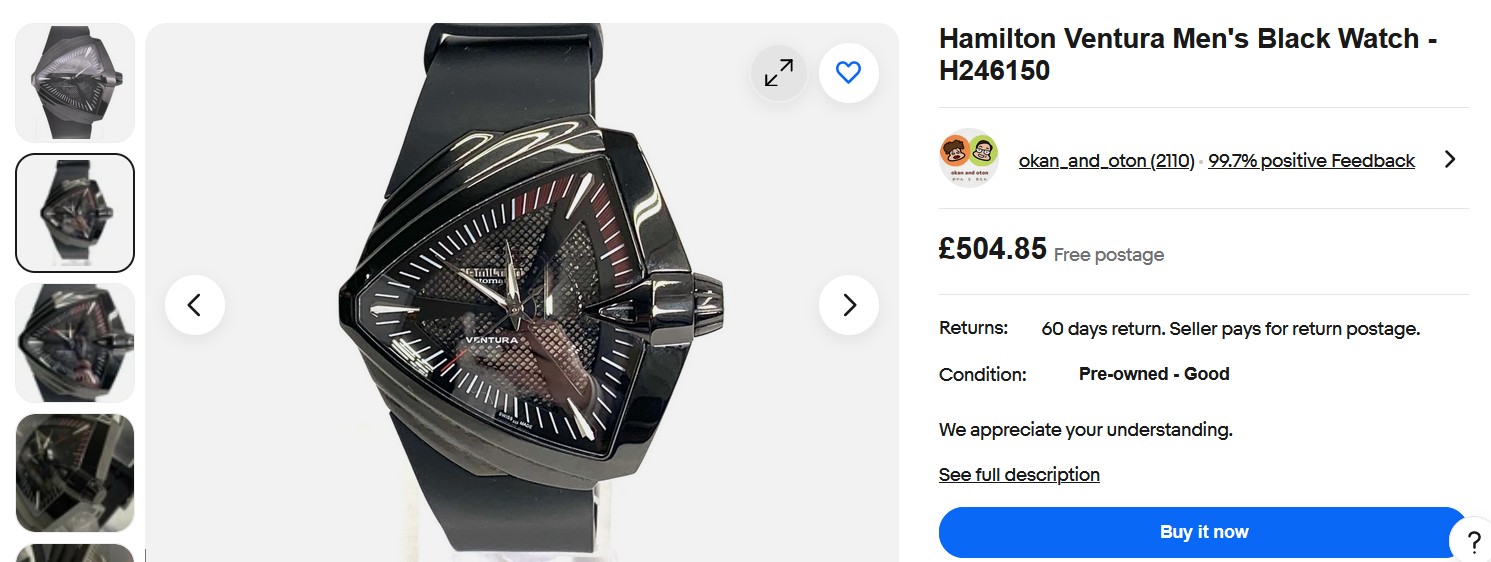Select the first watch thumbnail

75,83
